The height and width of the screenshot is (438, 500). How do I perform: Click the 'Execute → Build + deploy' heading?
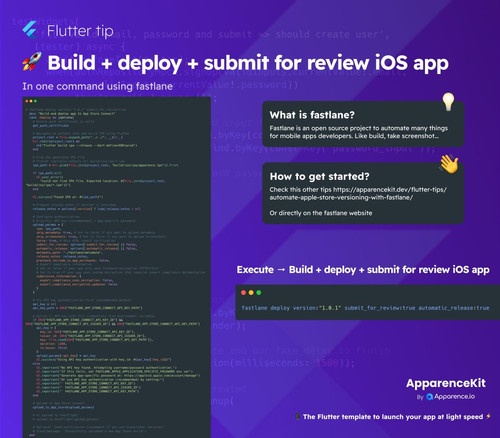point(363,270)
